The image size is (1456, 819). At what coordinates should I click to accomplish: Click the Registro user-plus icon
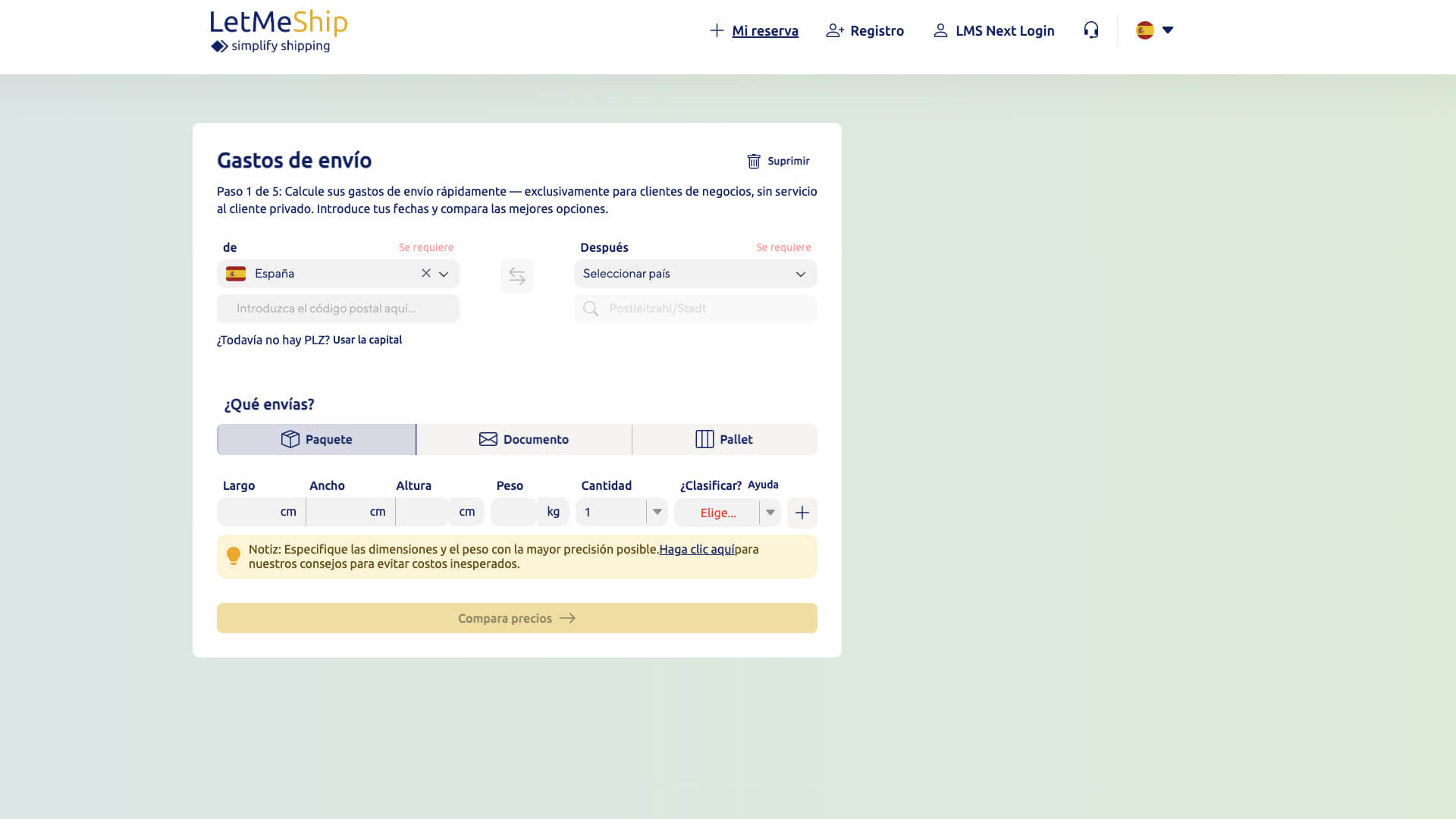pos(835,30)
